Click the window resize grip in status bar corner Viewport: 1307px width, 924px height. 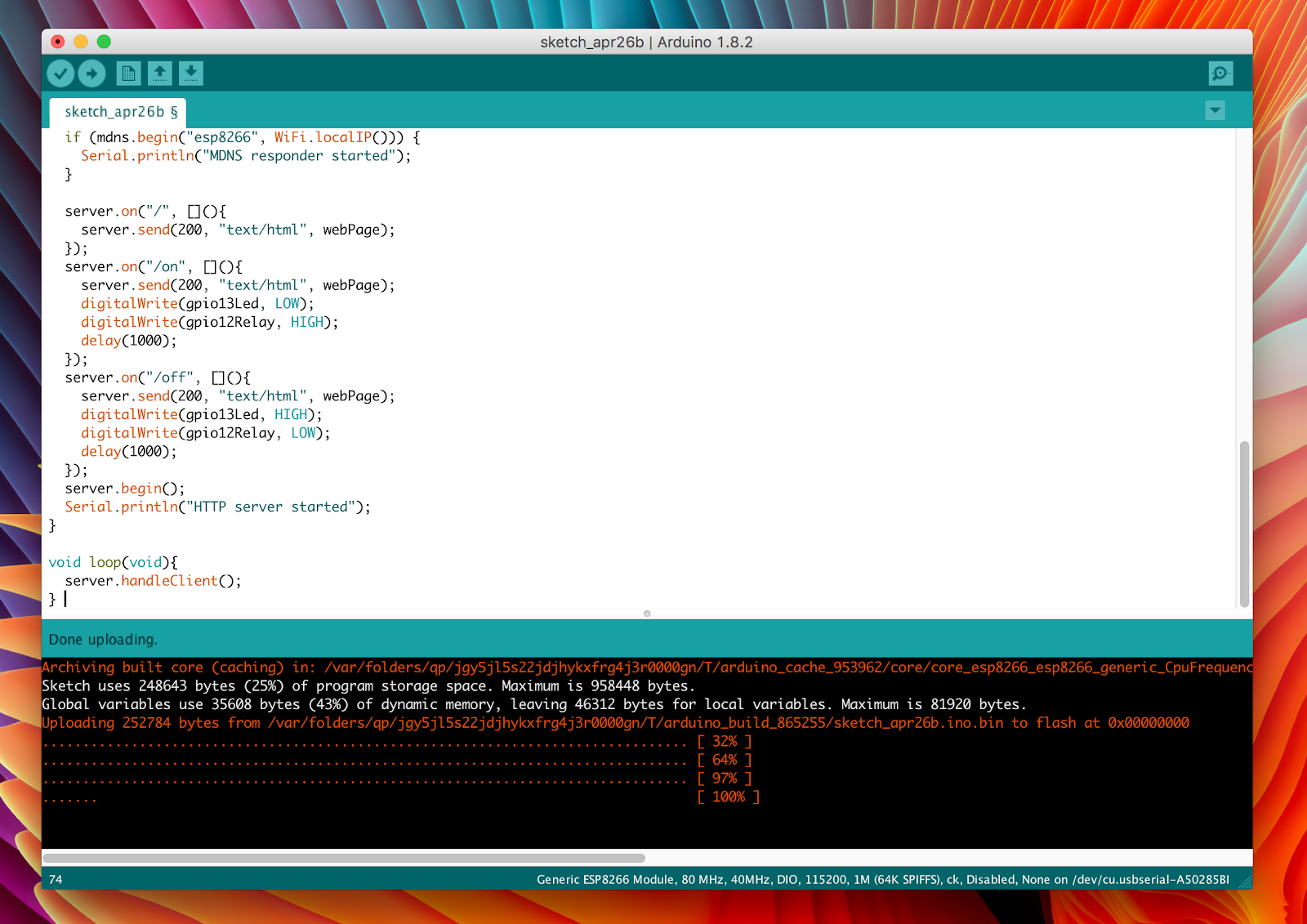(1245, 882)
